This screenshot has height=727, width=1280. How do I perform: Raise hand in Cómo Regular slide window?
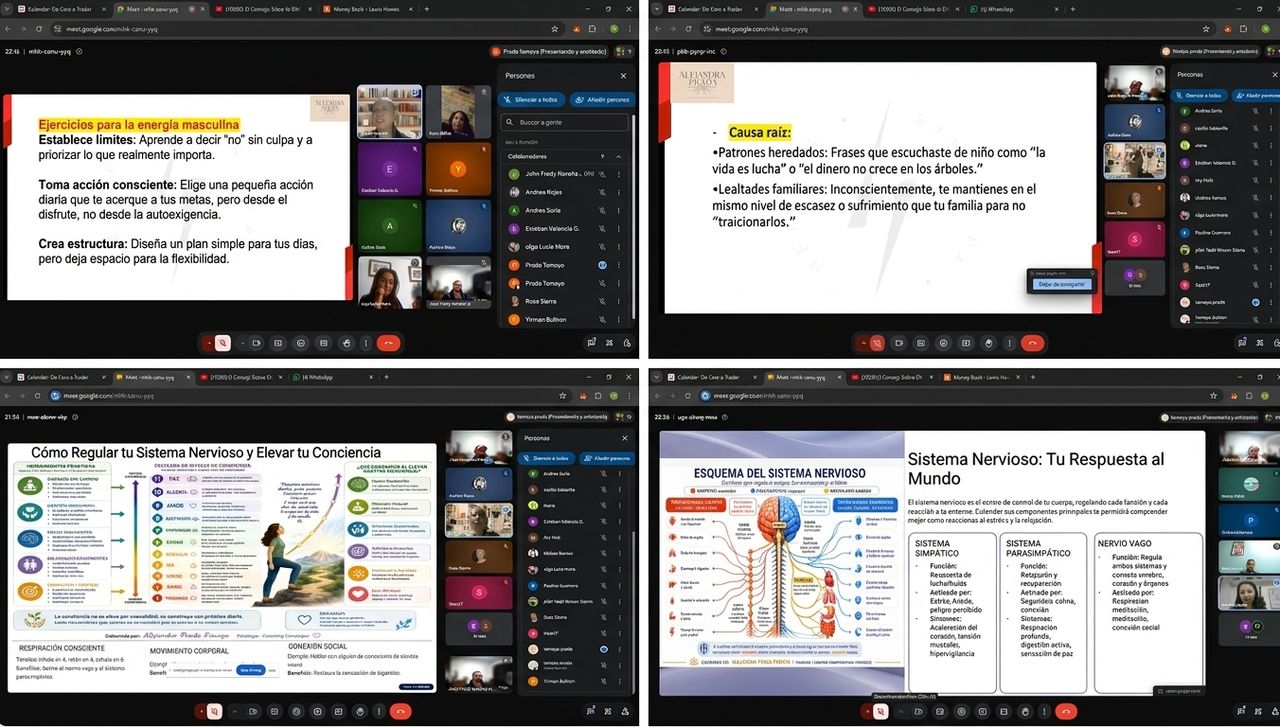click(x=358, y=711)
